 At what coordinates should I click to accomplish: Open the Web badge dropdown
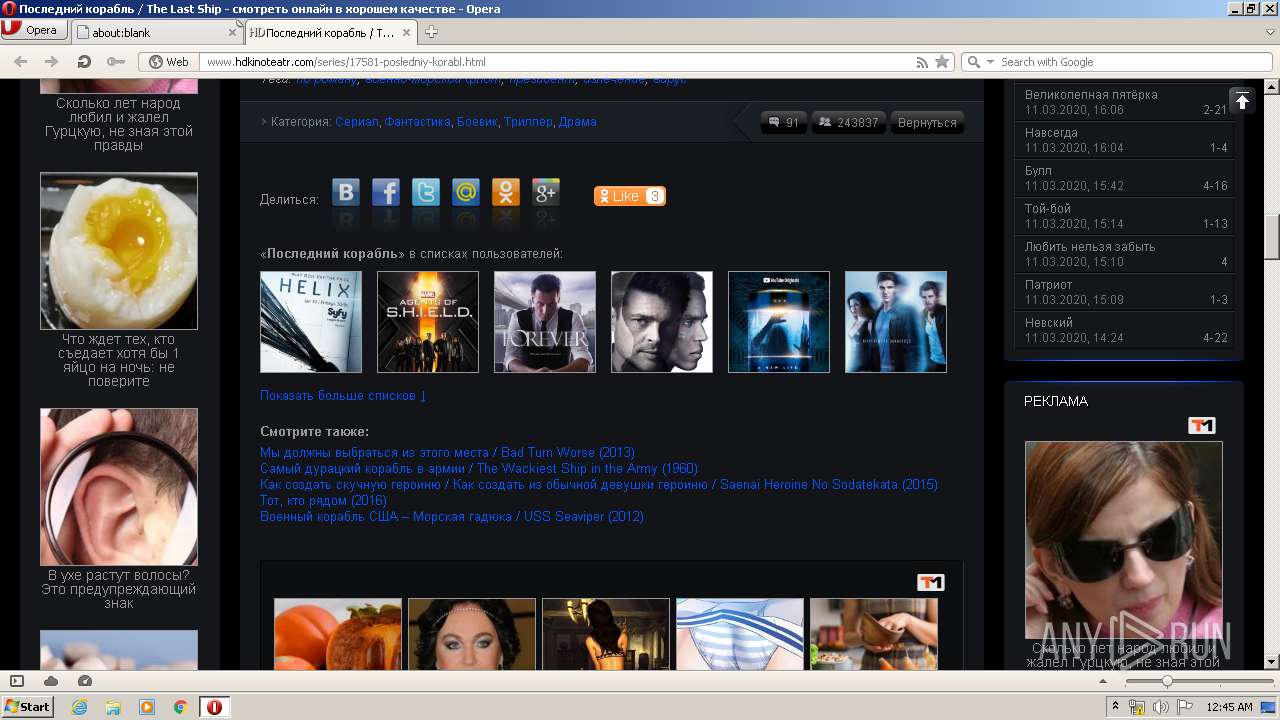(169, 61)
